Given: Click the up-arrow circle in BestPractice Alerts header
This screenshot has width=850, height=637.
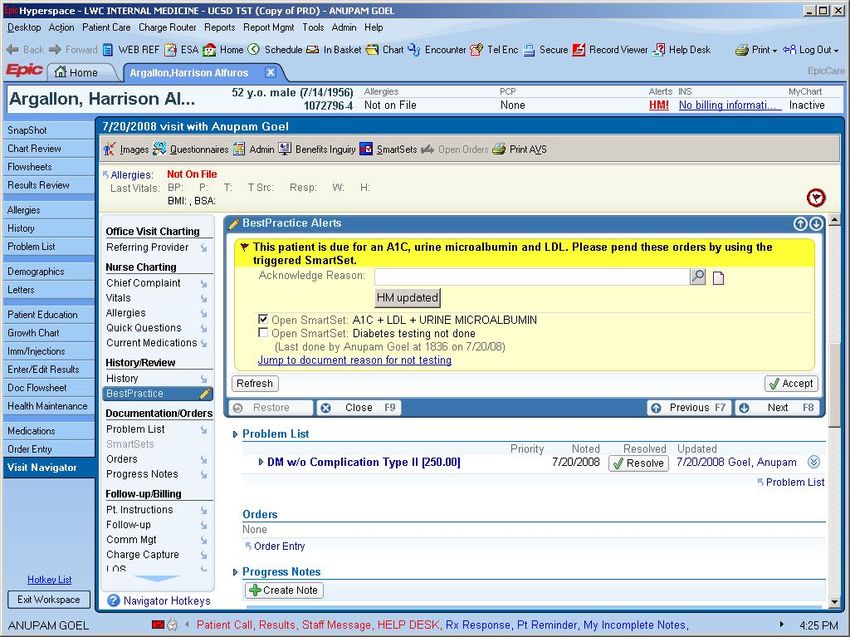Looking at the screenshot, I should pyautogui.click(x=800, y=223).
